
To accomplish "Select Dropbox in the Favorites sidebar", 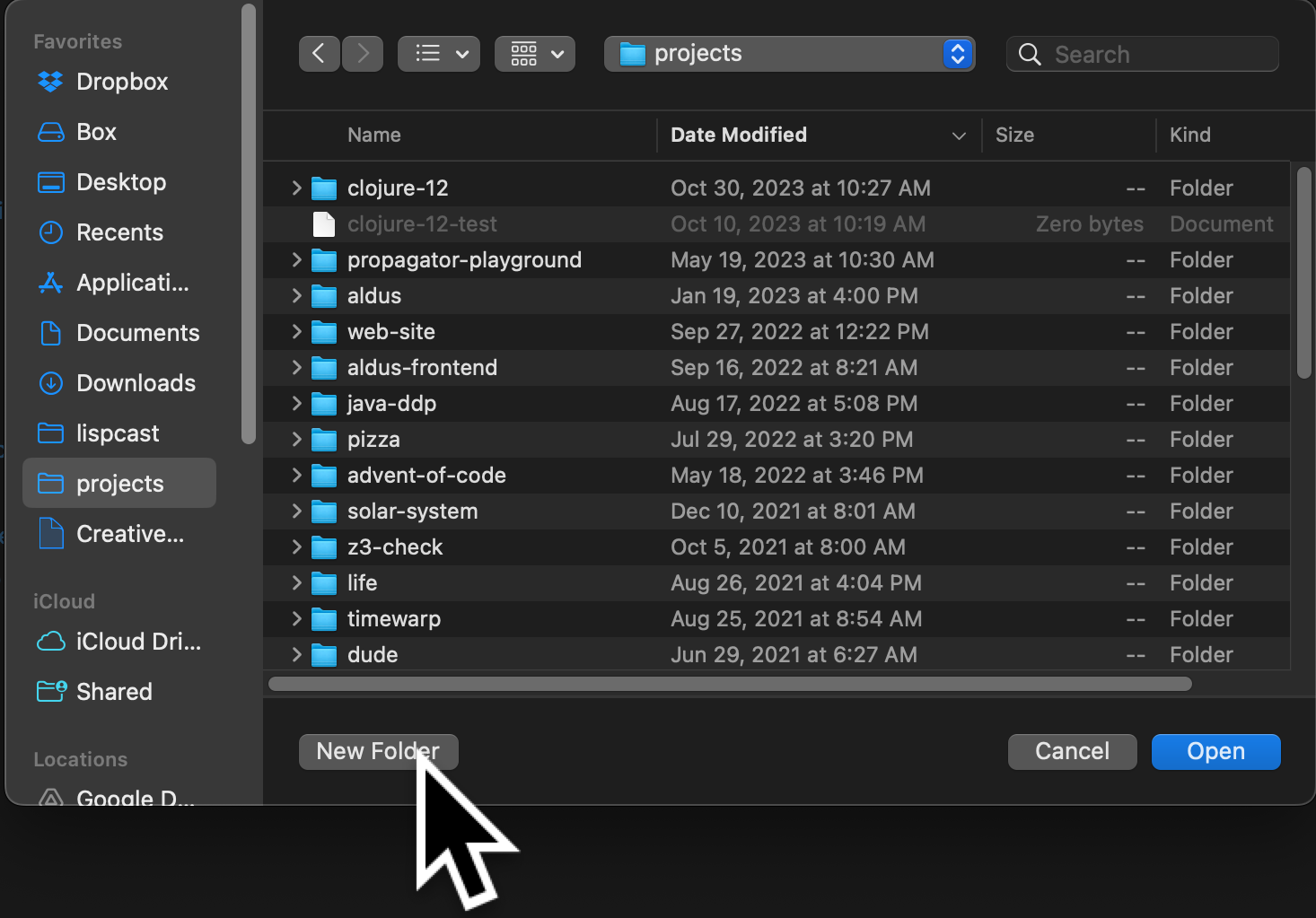I will [x=121, y=82].
